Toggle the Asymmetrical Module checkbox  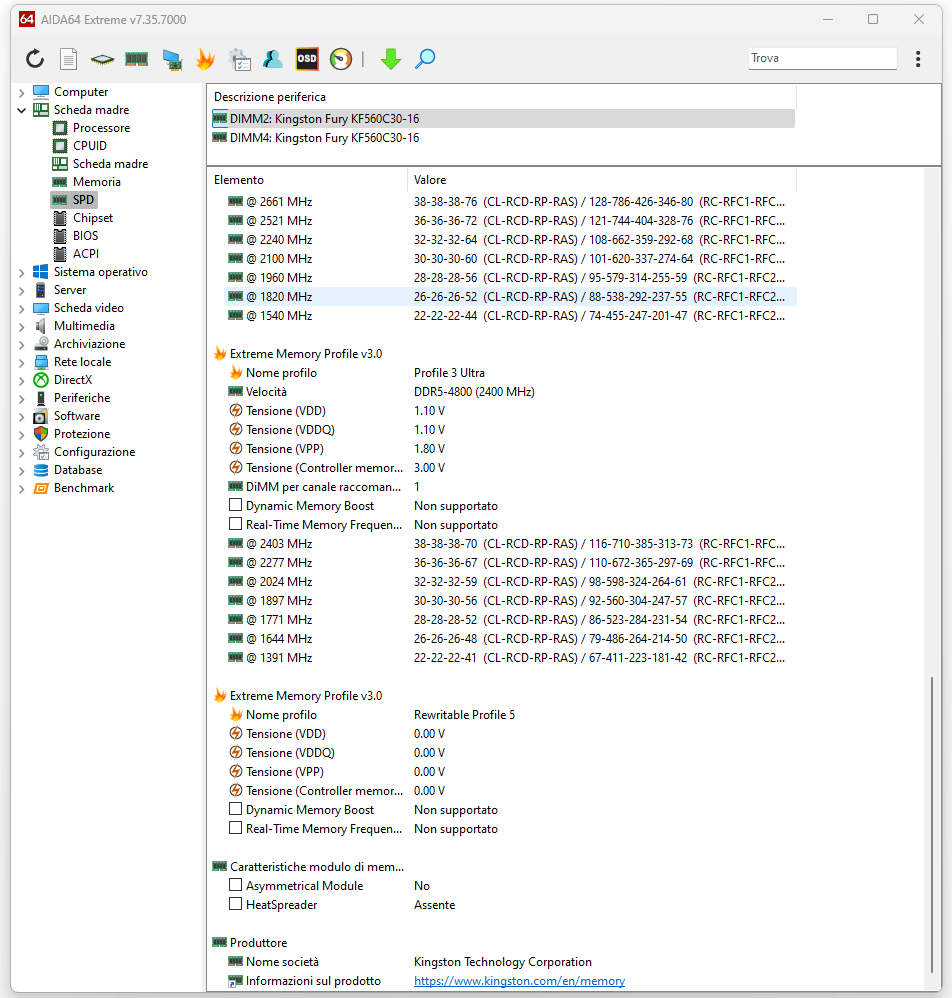click(x=235, y=885)
